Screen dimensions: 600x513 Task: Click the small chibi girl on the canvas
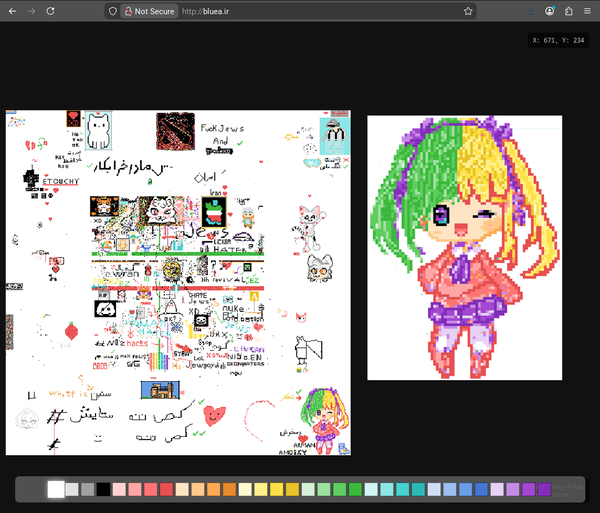click(324, 420)
